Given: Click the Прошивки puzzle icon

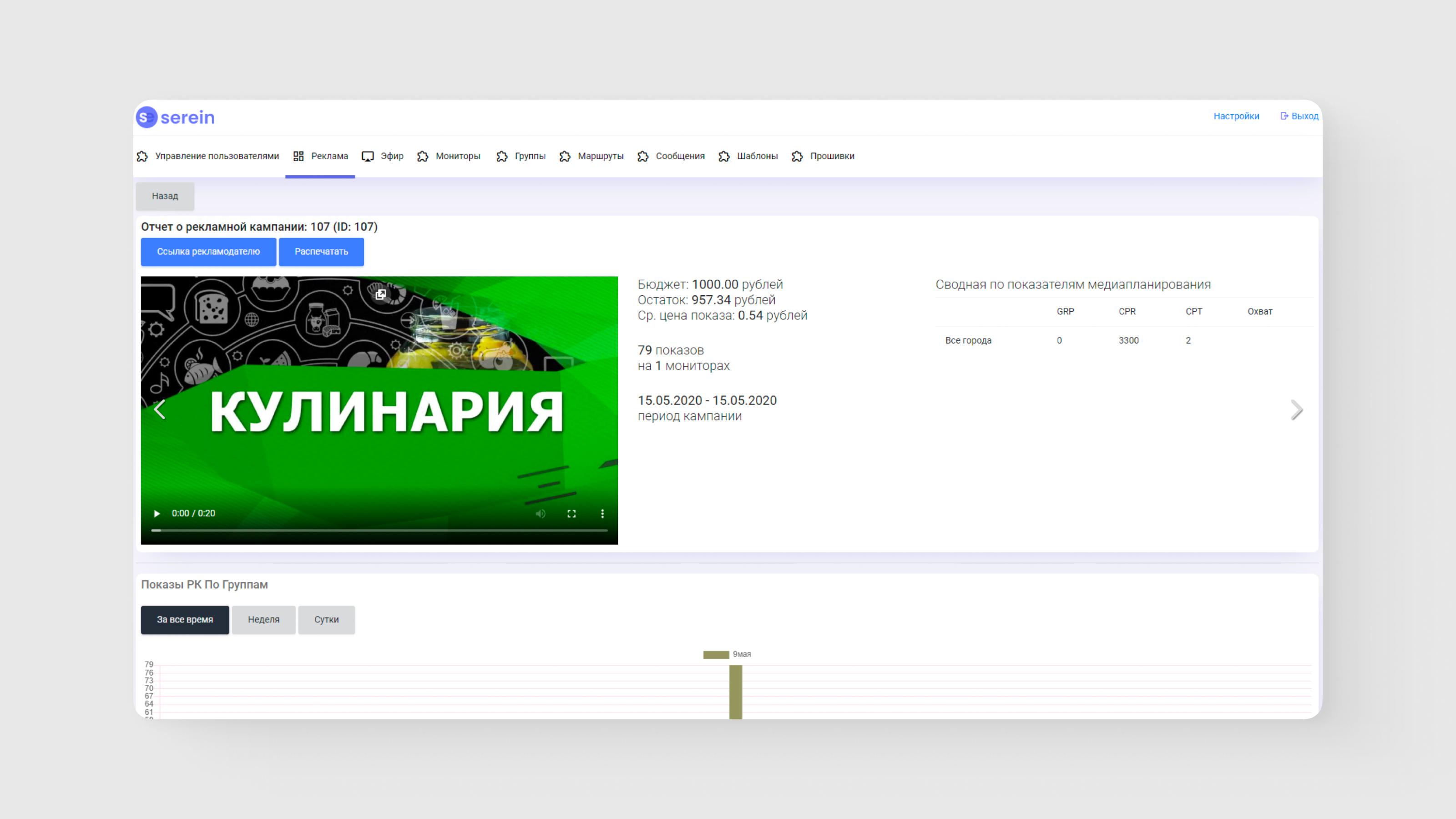Looking at the screenshot, I should [x=797, y=157].
